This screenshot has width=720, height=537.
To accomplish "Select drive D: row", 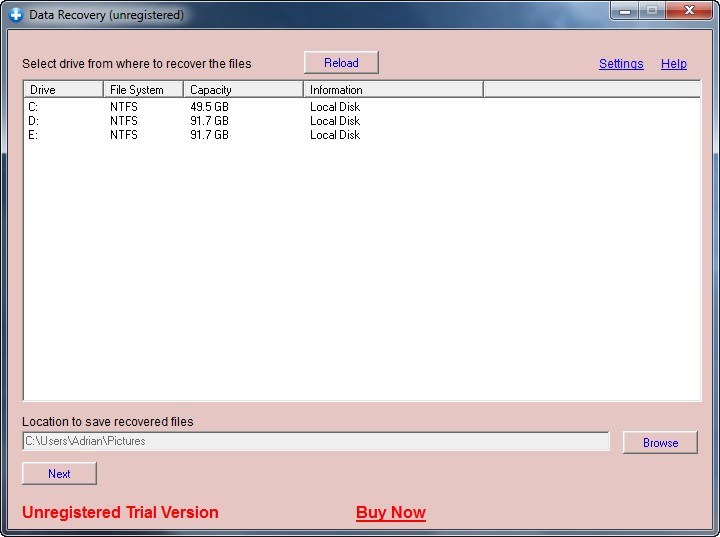I will [362, 121].
